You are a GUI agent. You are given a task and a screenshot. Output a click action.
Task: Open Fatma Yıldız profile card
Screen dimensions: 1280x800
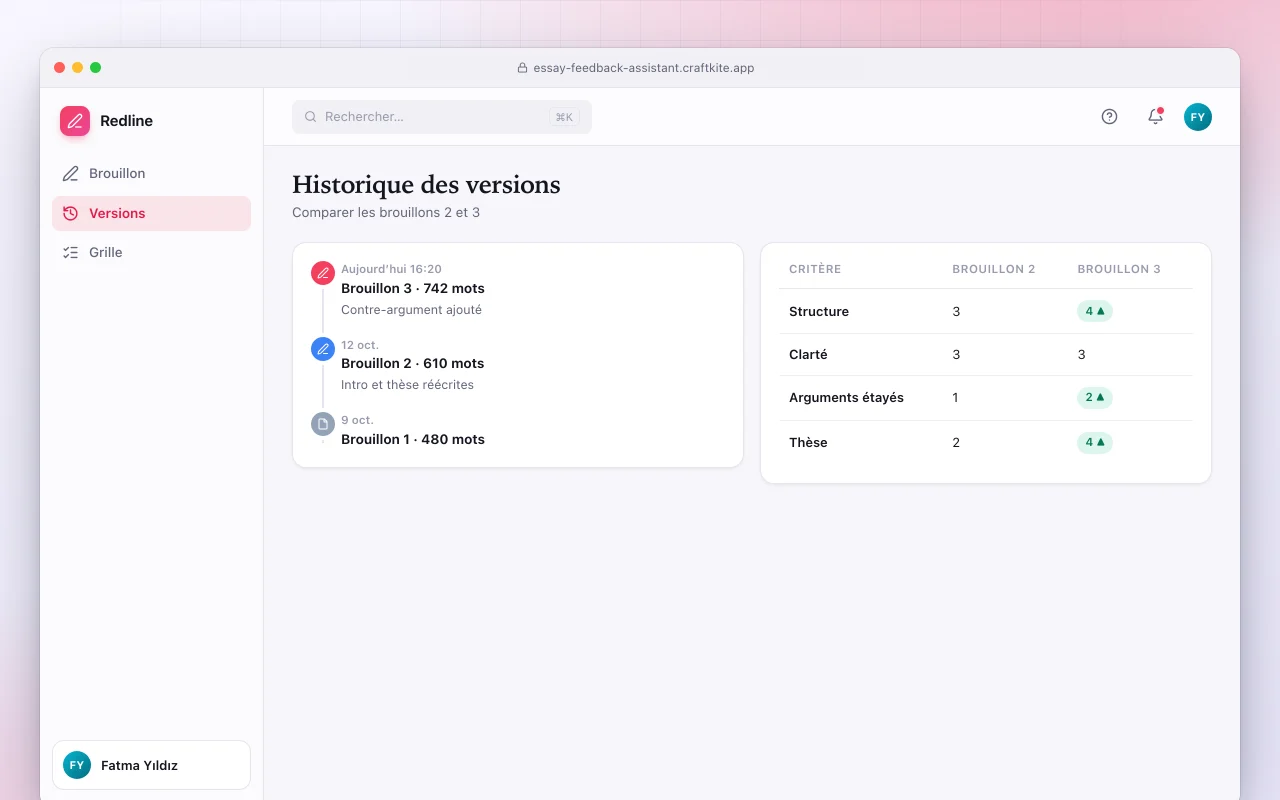151,765
